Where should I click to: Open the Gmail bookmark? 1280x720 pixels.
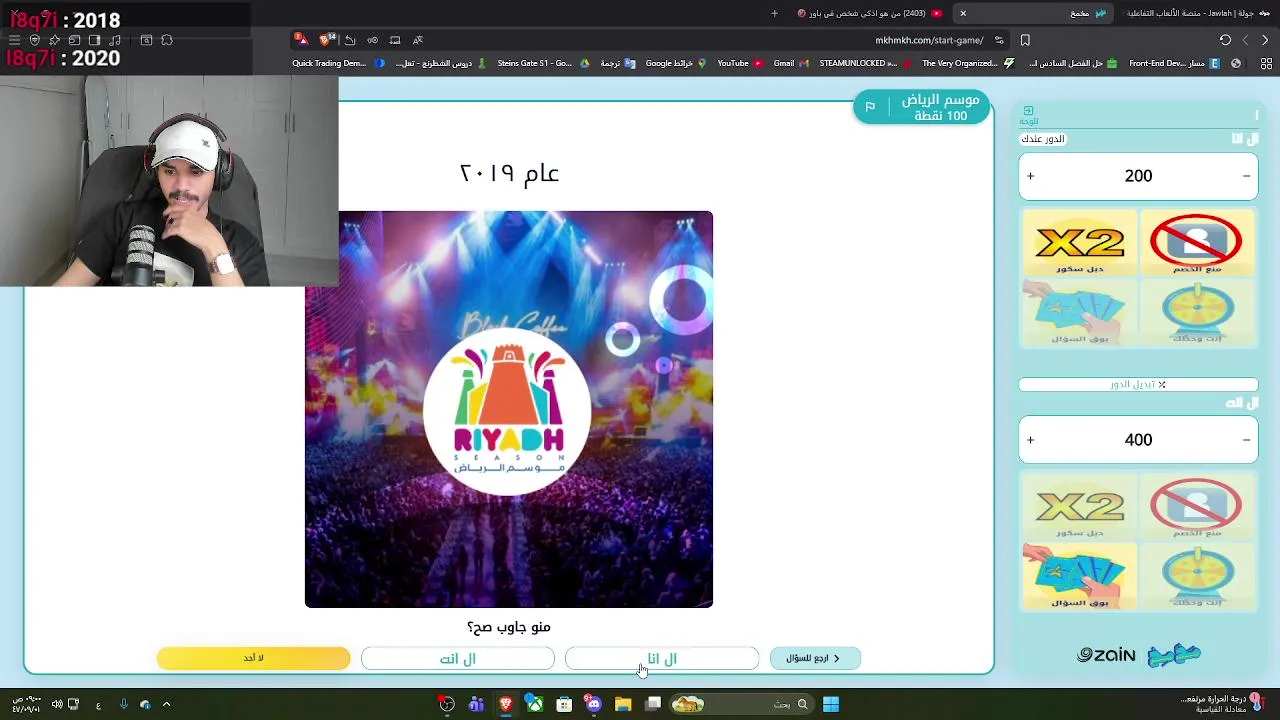pos(790,63)
